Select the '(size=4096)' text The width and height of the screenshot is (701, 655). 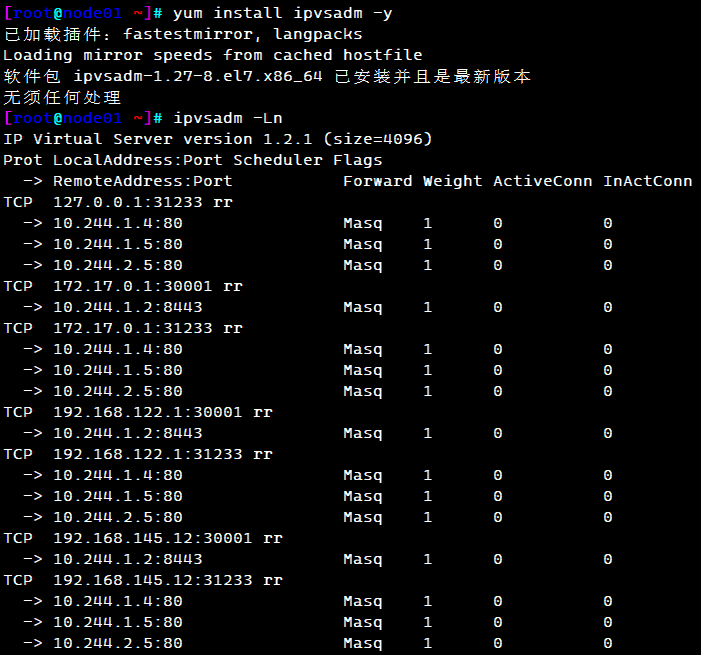pos(377,139)
